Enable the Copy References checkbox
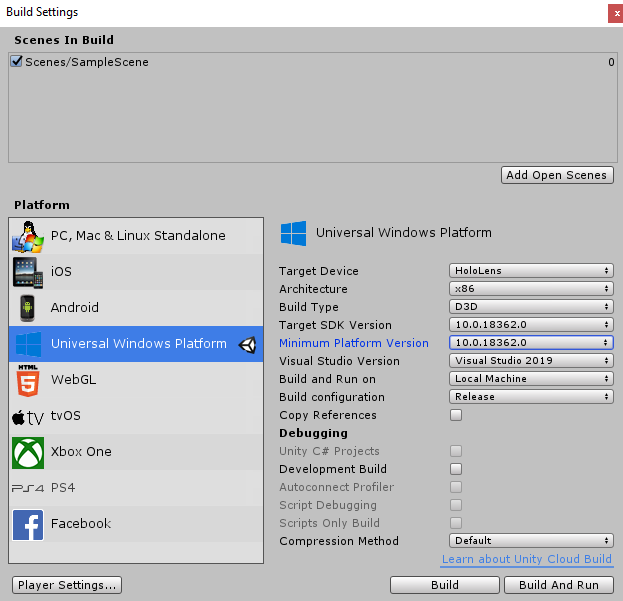623x601 pixels. [456, 415]
